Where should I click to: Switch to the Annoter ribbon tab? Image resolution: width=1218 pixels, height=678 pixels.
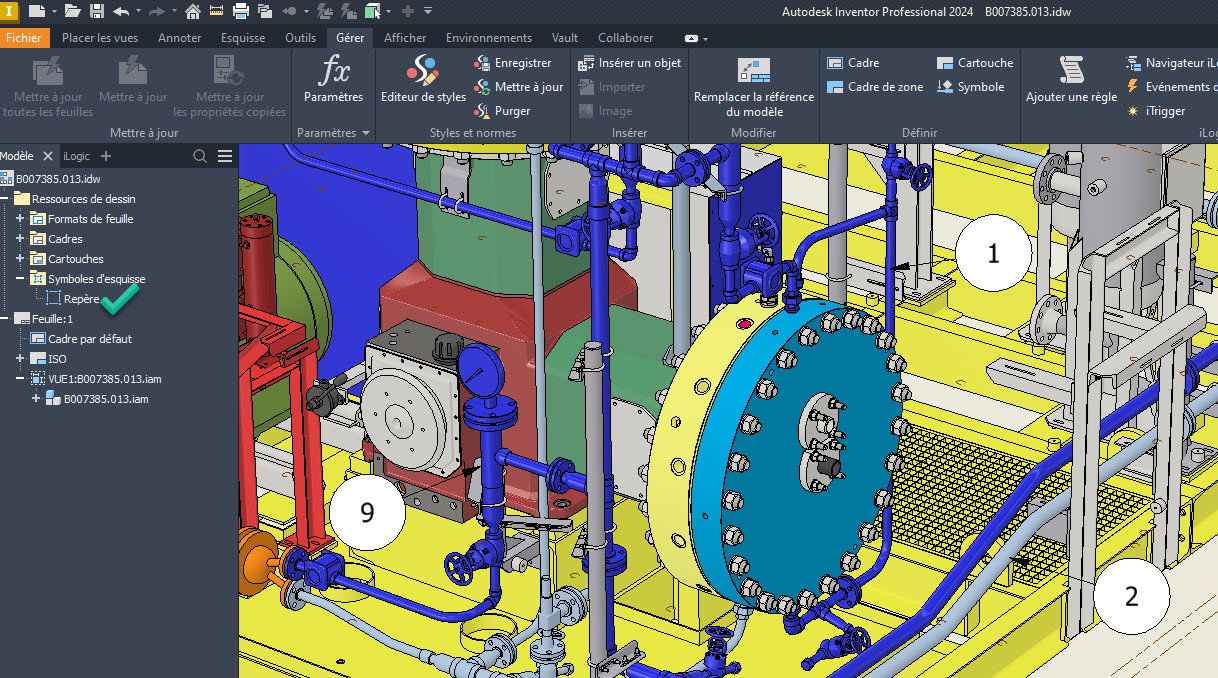coord(180,38)
